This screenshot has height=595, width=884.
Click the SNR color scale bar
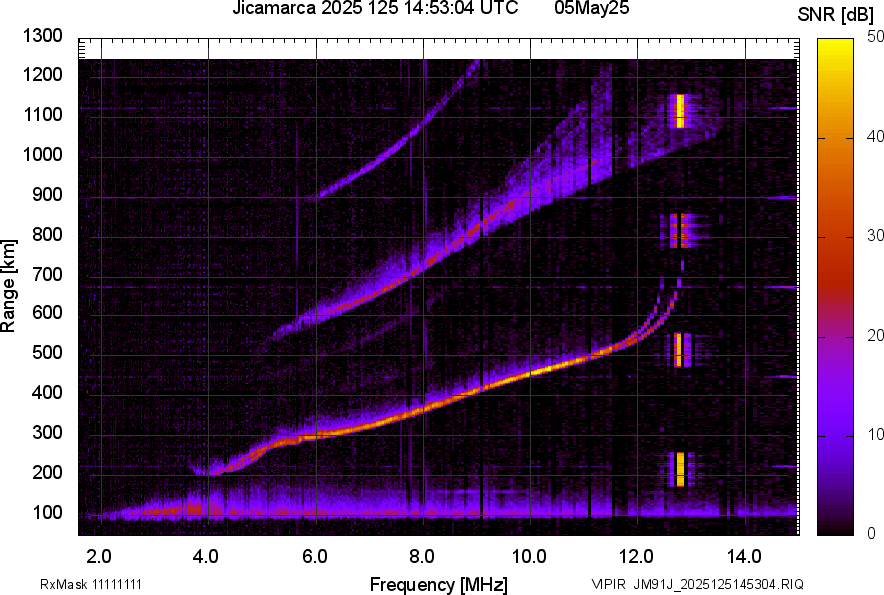836,287
